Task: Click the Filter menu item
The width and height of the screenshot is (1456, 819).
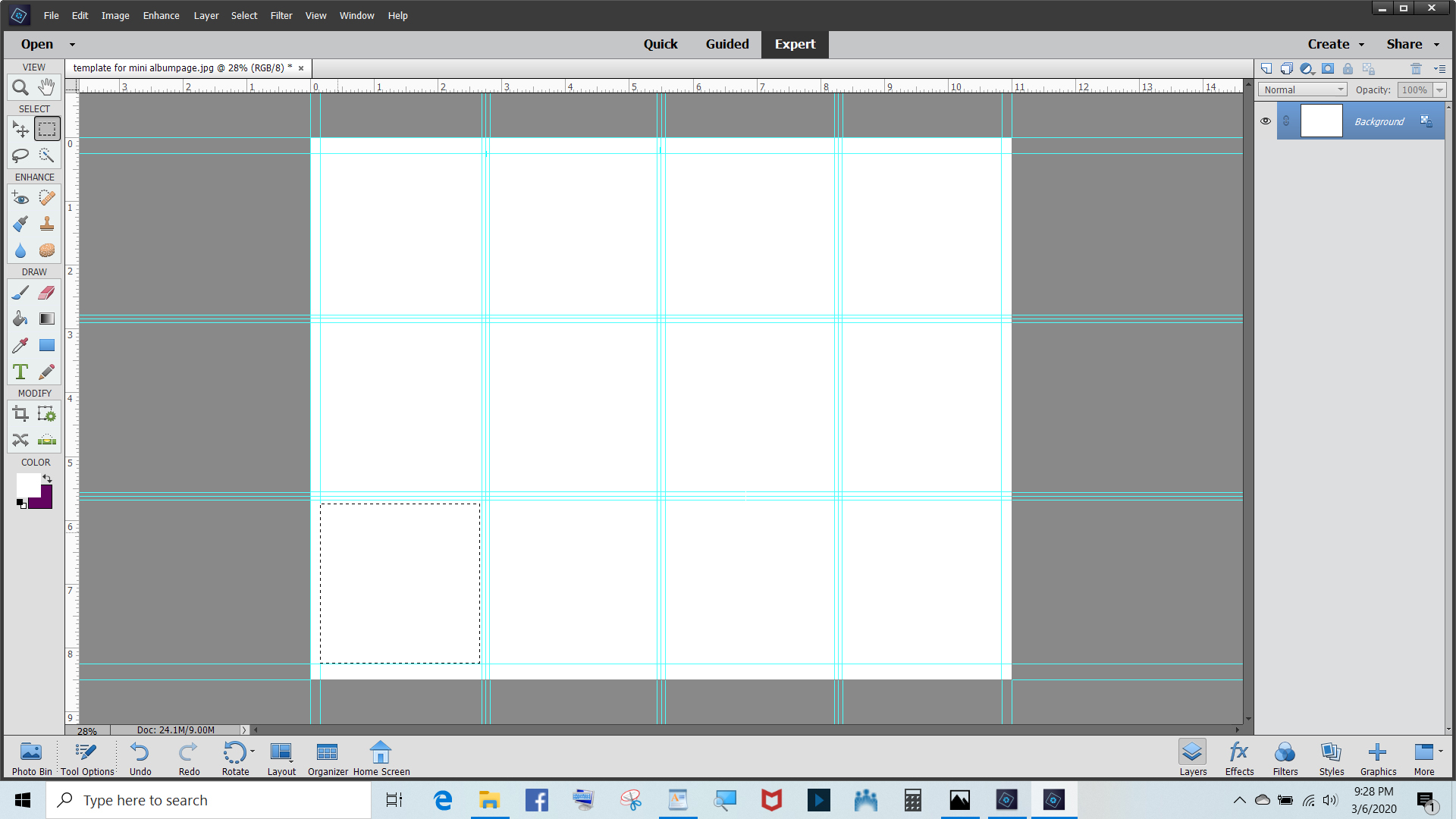Action: pos(281,15)
